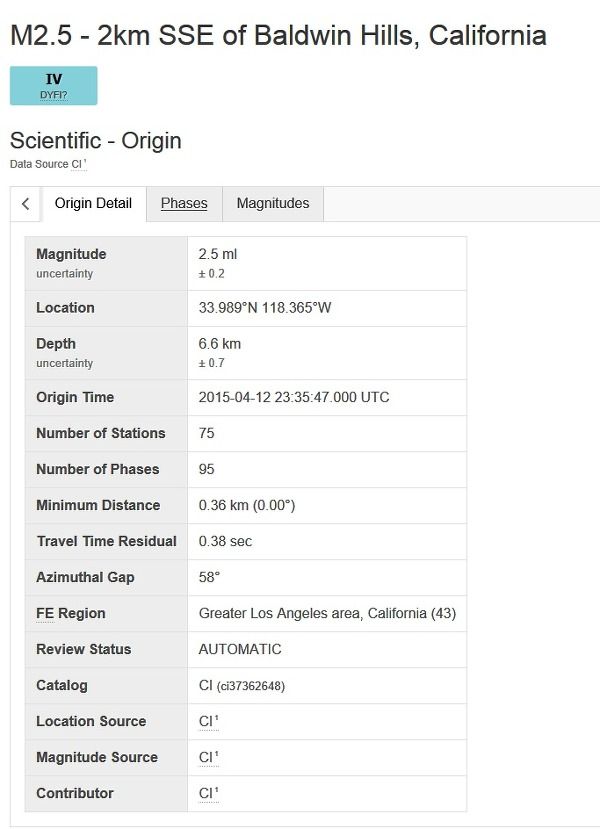The height and width of the screenshot is (829, 600).
Task: Click the 2.5 ml magnitude value
Action: (218, 254)
